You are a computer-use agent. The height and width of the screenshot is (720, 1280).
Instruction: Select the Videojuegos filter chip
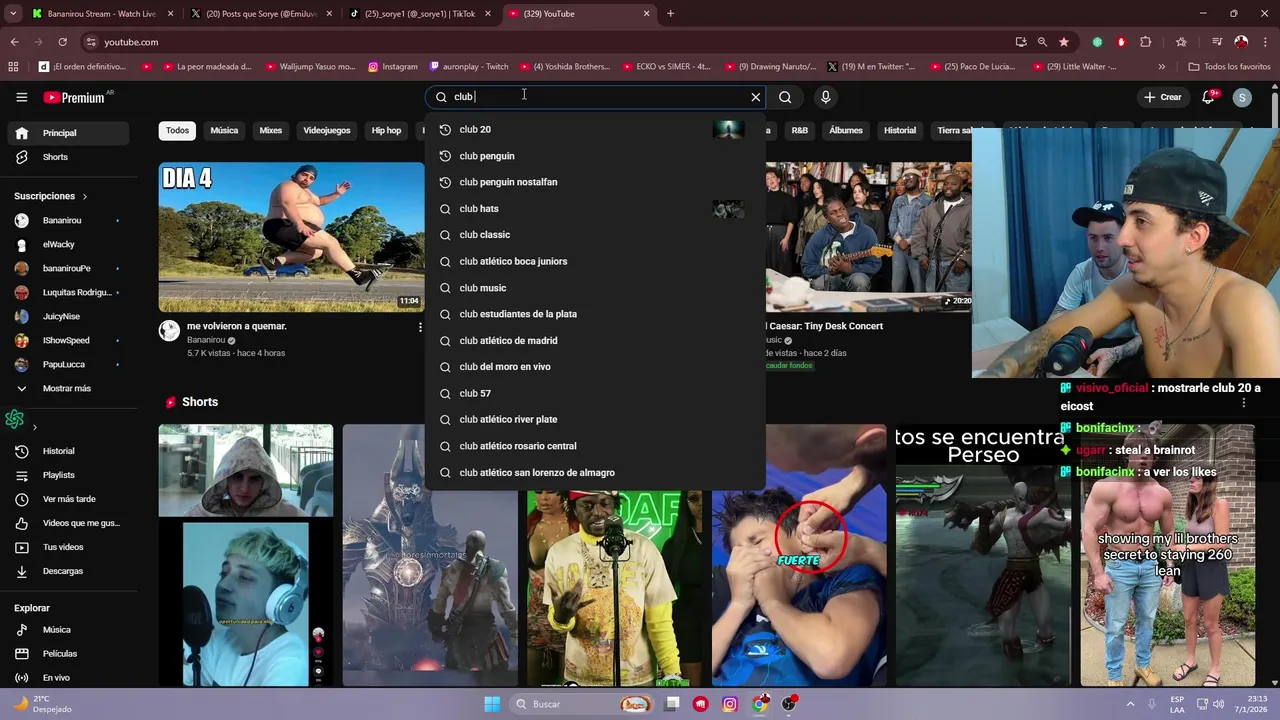pos(327,130)
